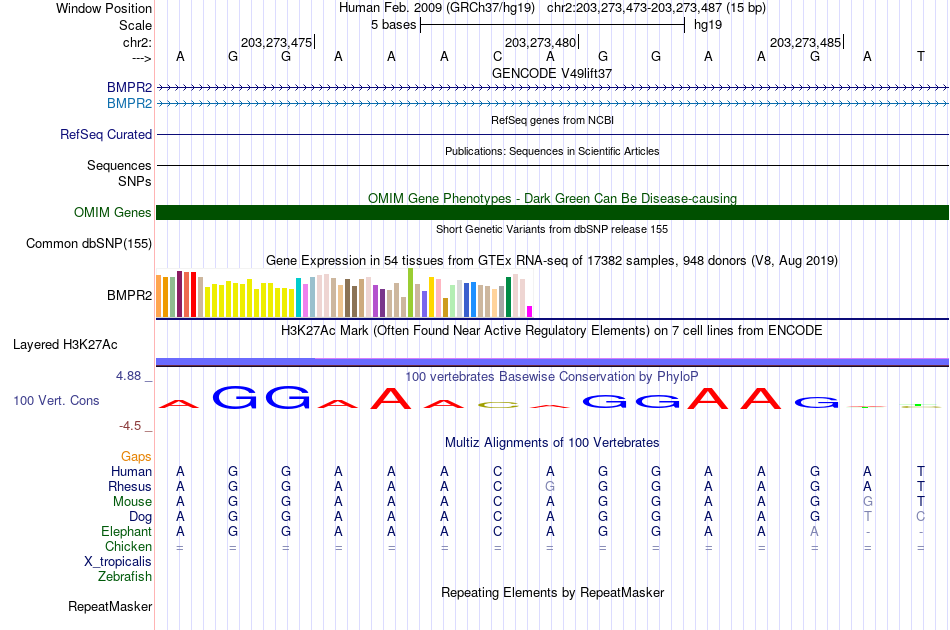Viewport: 950px width, 630px height.
Task: Click the Human species label
Action: 131,471
